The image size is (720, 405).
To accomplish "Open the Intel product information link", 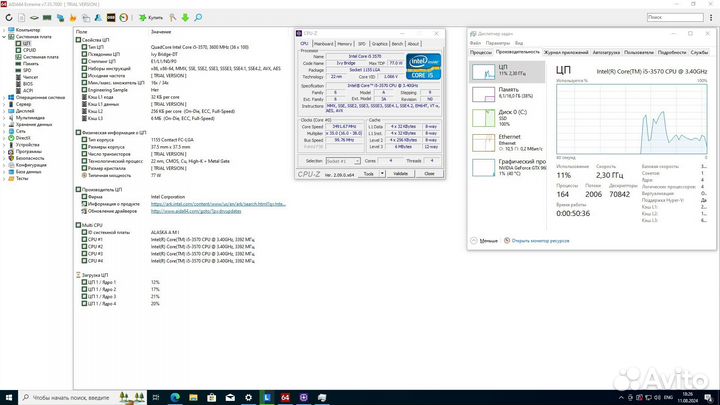I will tap(218, 204).
